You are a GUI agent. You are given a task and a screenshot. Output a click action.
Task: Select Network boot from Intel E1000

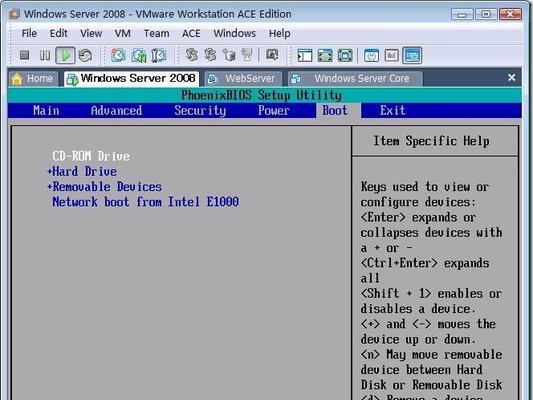coord(145,202)
